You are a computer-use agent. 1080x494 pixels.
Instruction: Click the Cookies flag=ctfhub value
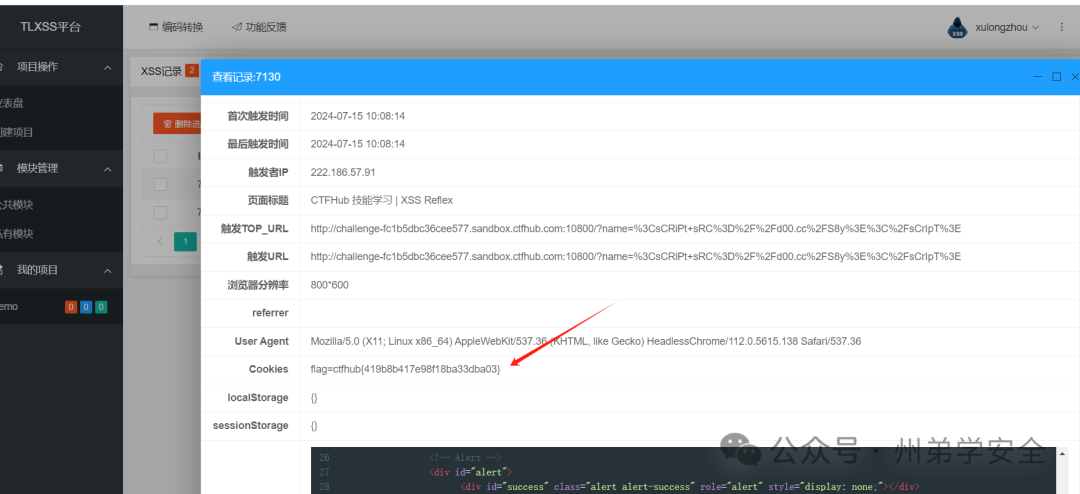(405, 369)
